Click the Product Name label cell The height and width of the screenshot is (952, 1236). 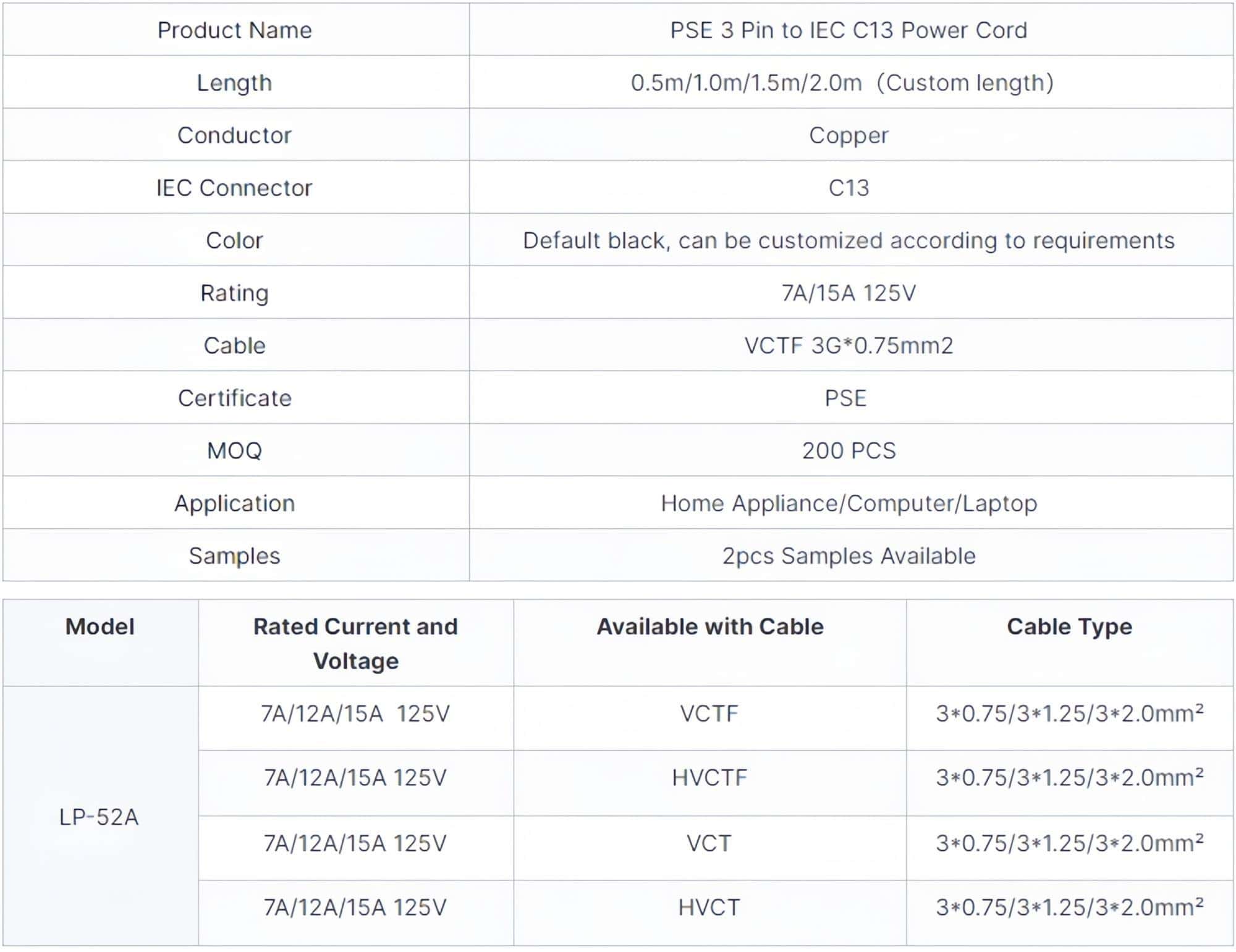234,30
